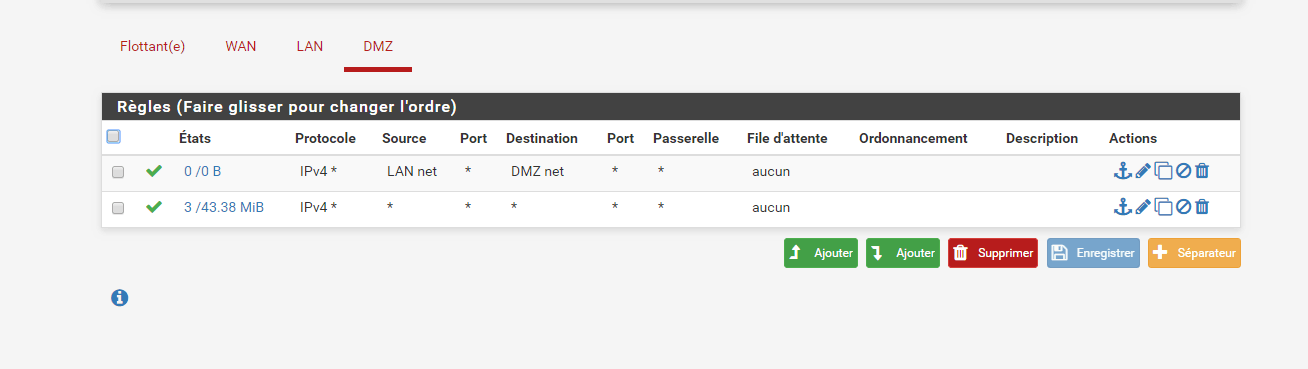Delete the LAN net rule with trash icon
This screenshot has height=369, width=1308.
[1202, 171]
